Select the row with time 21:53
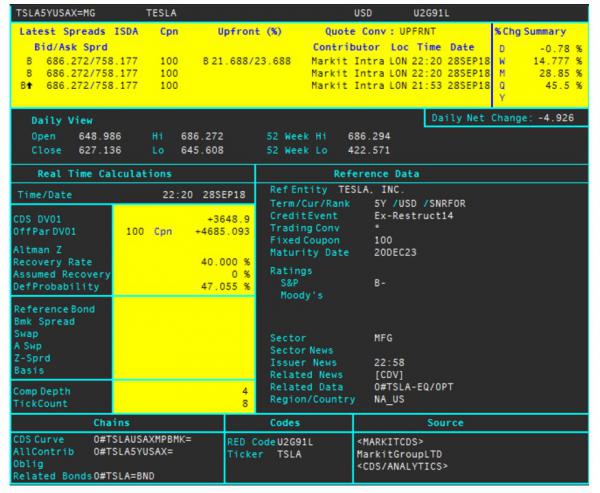 [x=255, y=85]
